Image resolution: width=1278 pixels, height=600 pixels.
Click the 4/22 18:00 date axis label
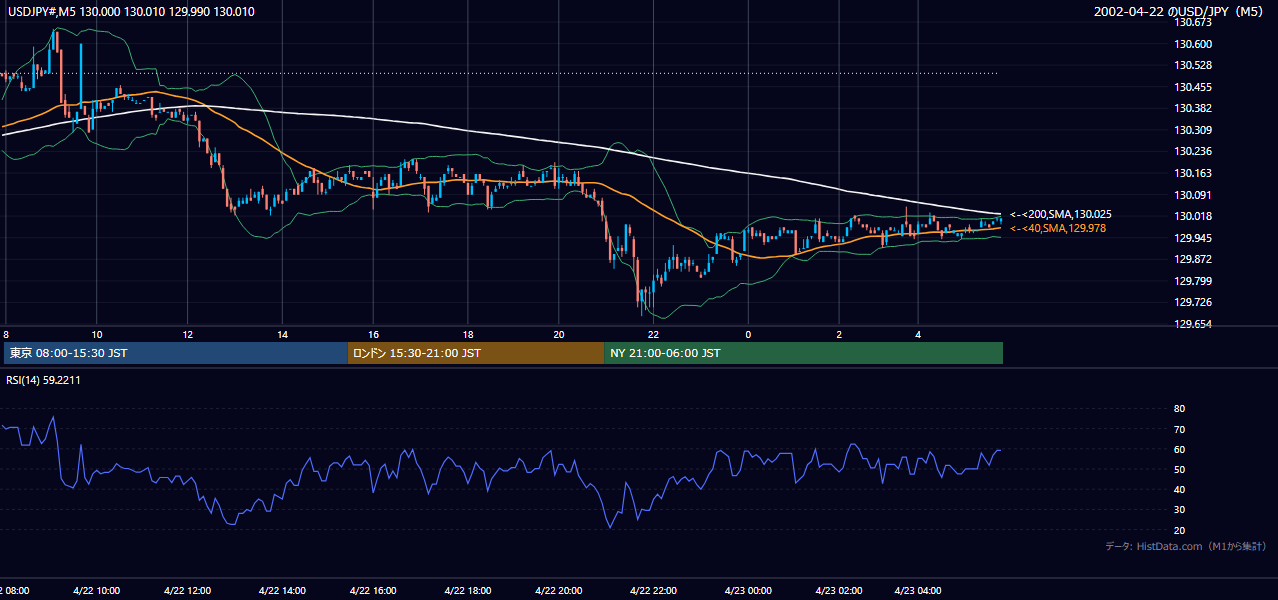click(466, 590)
